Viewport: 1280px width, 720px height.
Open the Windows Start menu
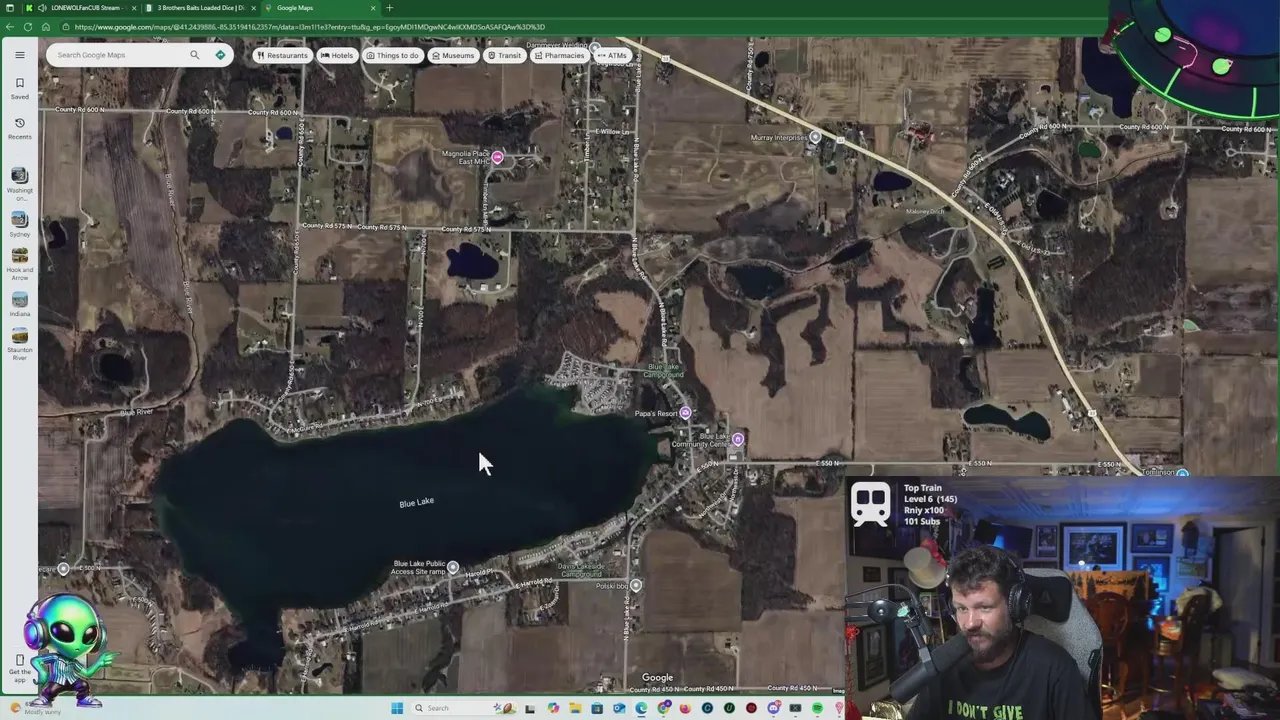click(397, 708)
